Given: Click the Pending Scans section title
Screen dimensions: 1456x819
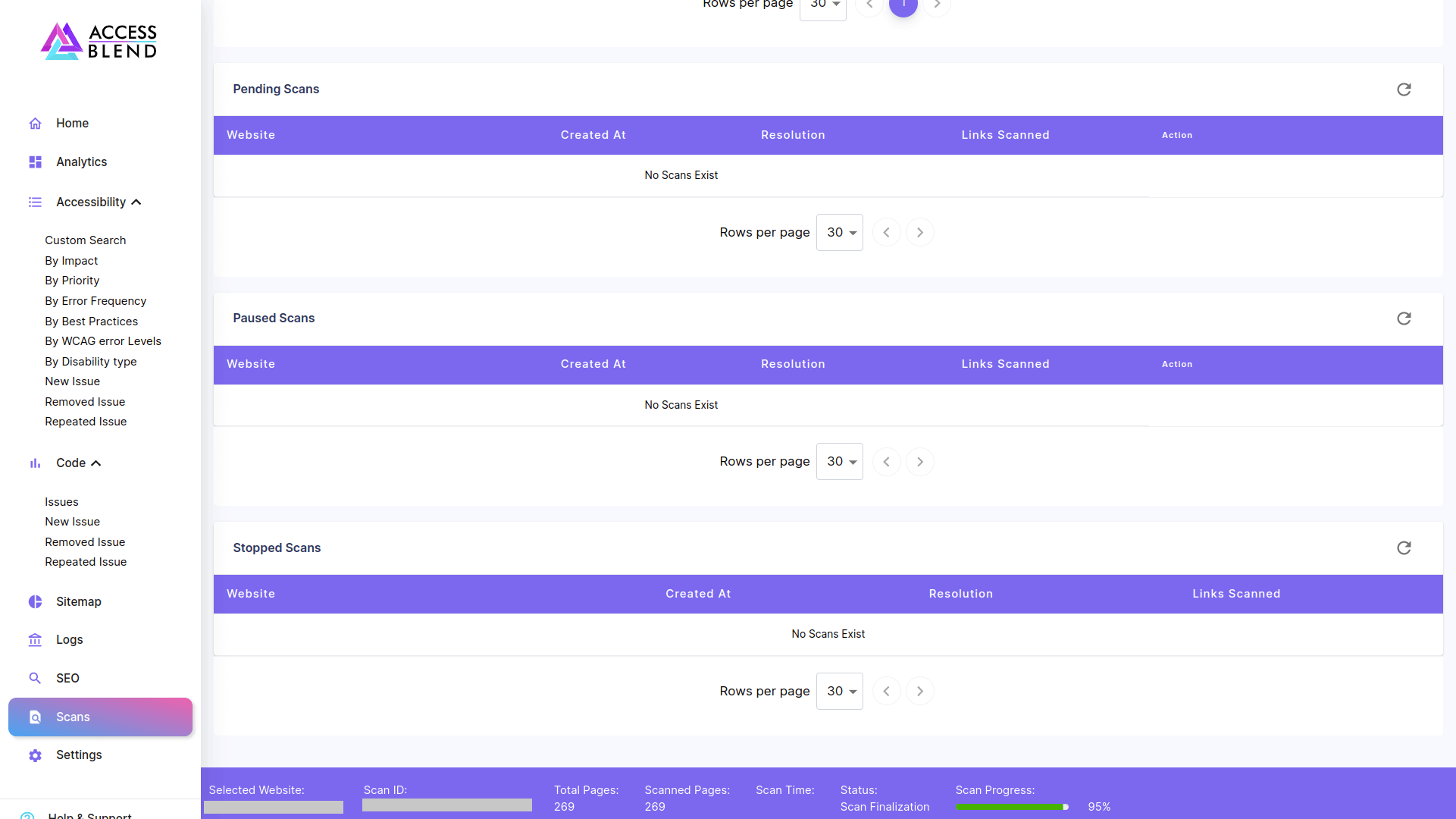Looking at the screenshot, I should 276,89.
